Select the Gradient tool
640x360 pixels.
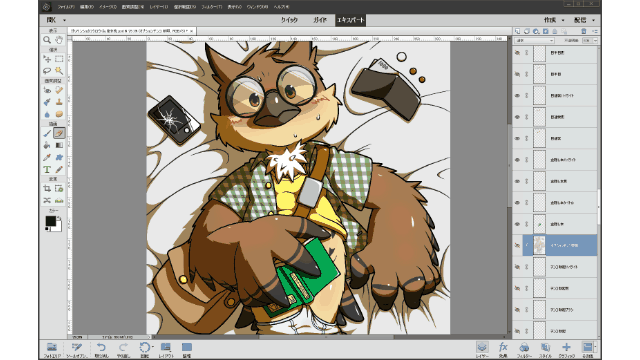pyautogui.click(x=59, y=145)
